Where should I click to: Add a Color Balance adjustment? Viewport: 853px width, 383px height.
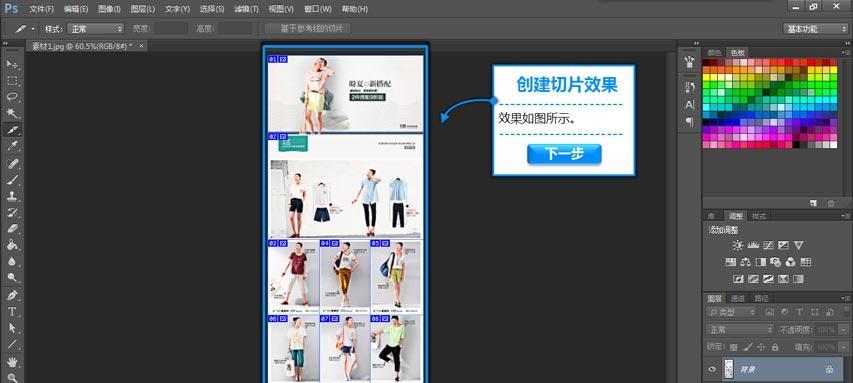click(x=746, y=262)
